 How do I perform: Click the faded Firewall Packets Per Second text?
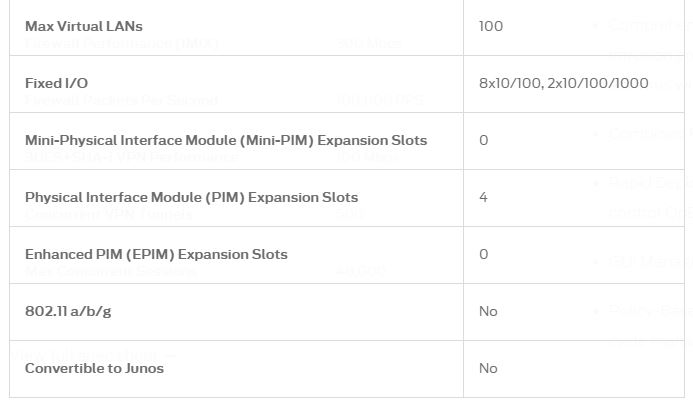(122, 100)
